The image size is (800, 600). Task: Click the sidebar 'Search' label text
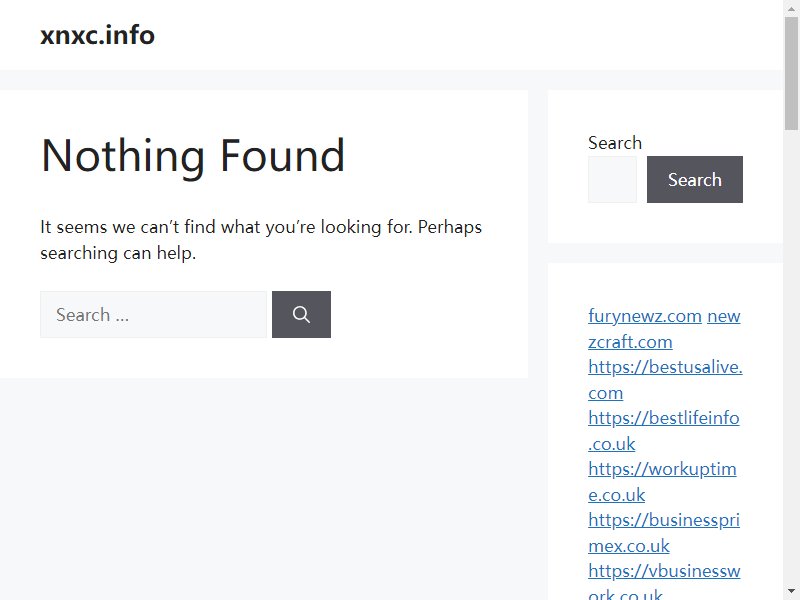tap(615, 143)
